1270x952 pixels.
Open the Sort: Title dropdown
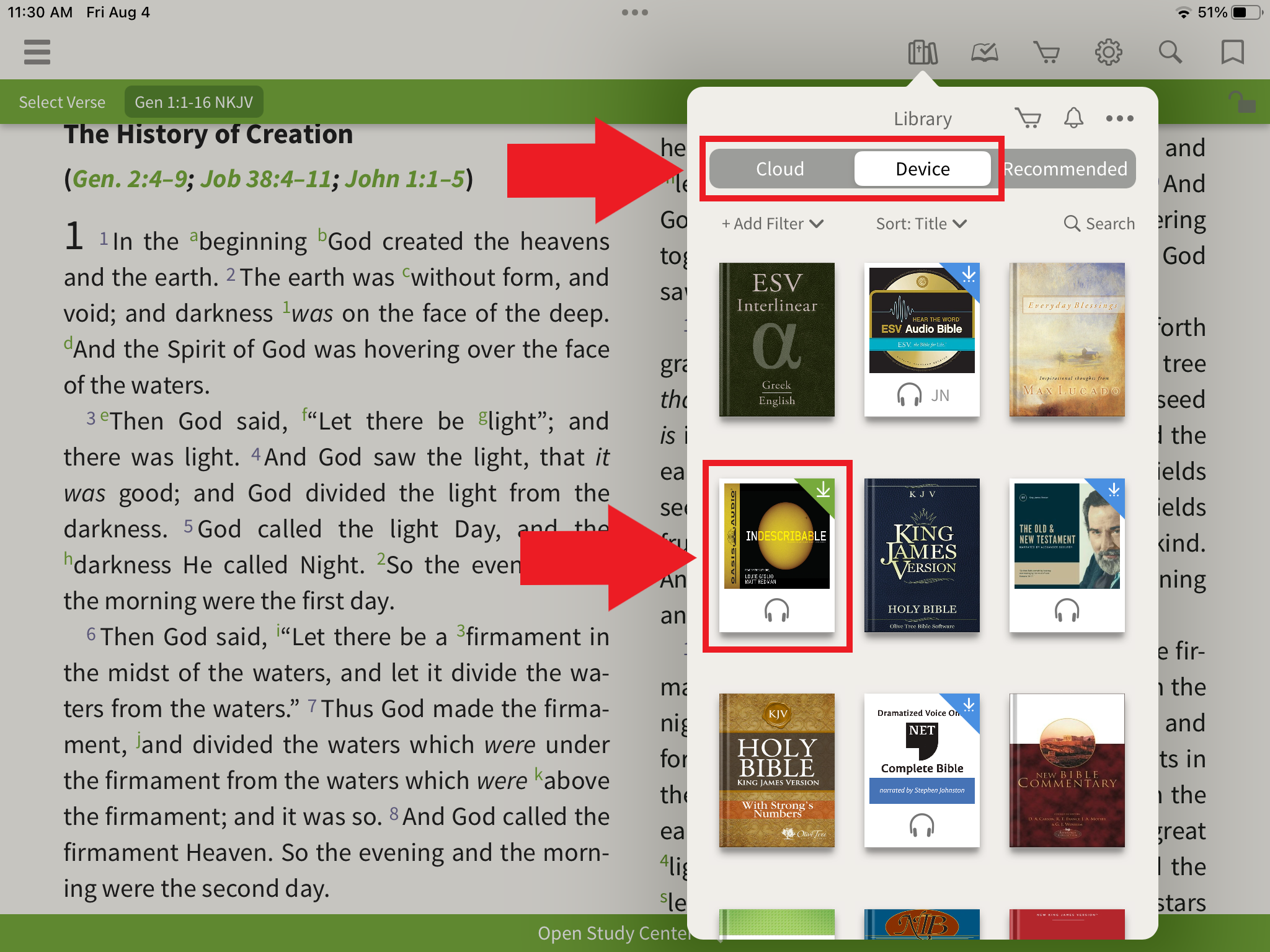tap(921, 224)
